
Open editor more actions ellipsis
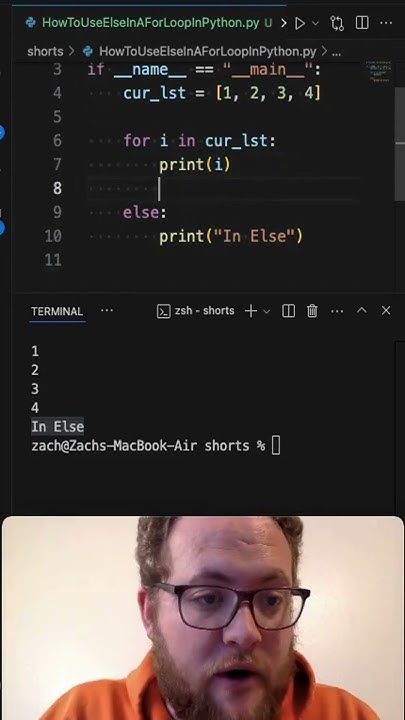(x=386, y=22)
